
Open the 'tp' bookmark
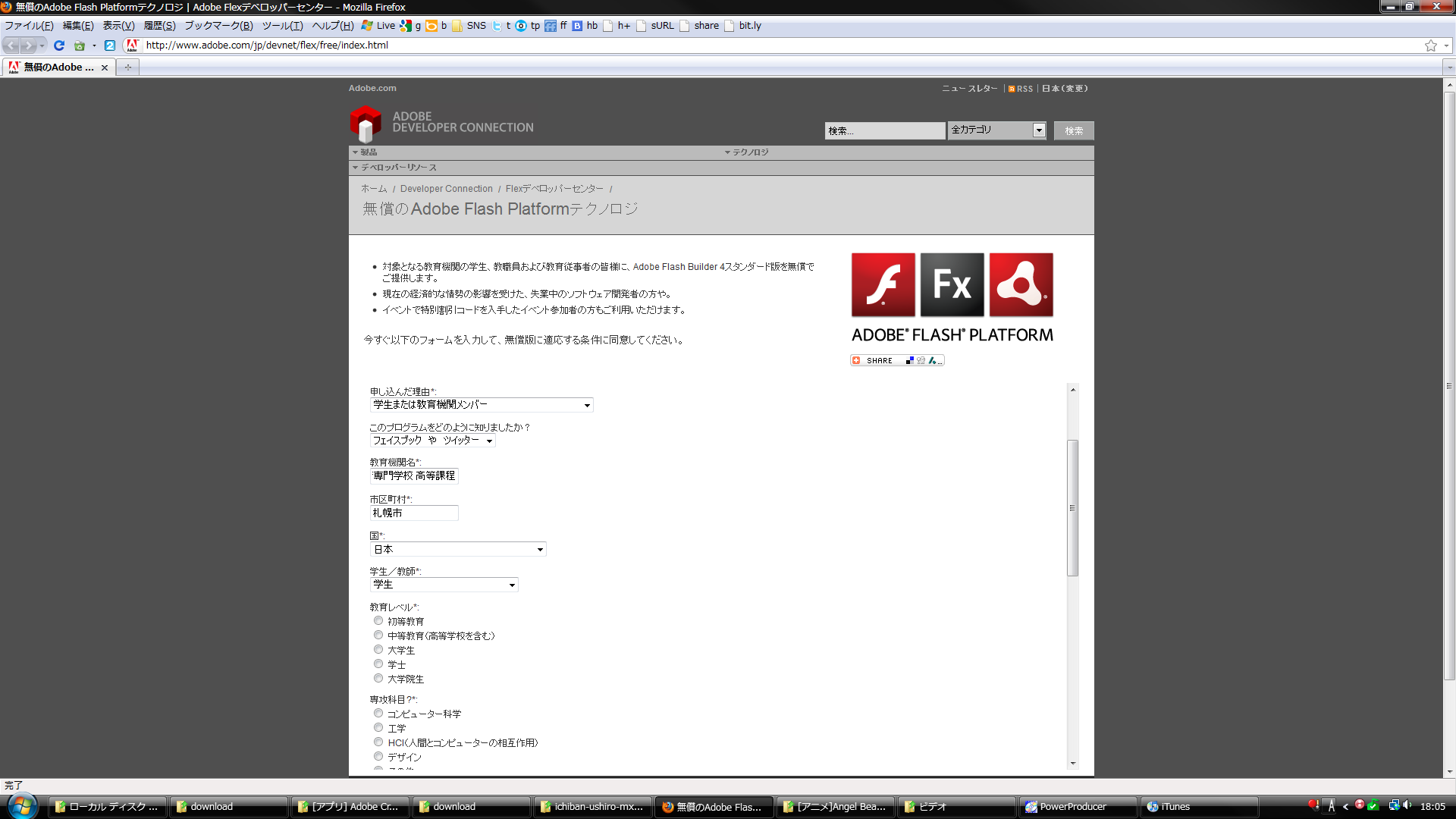click(x=528, y=26)
